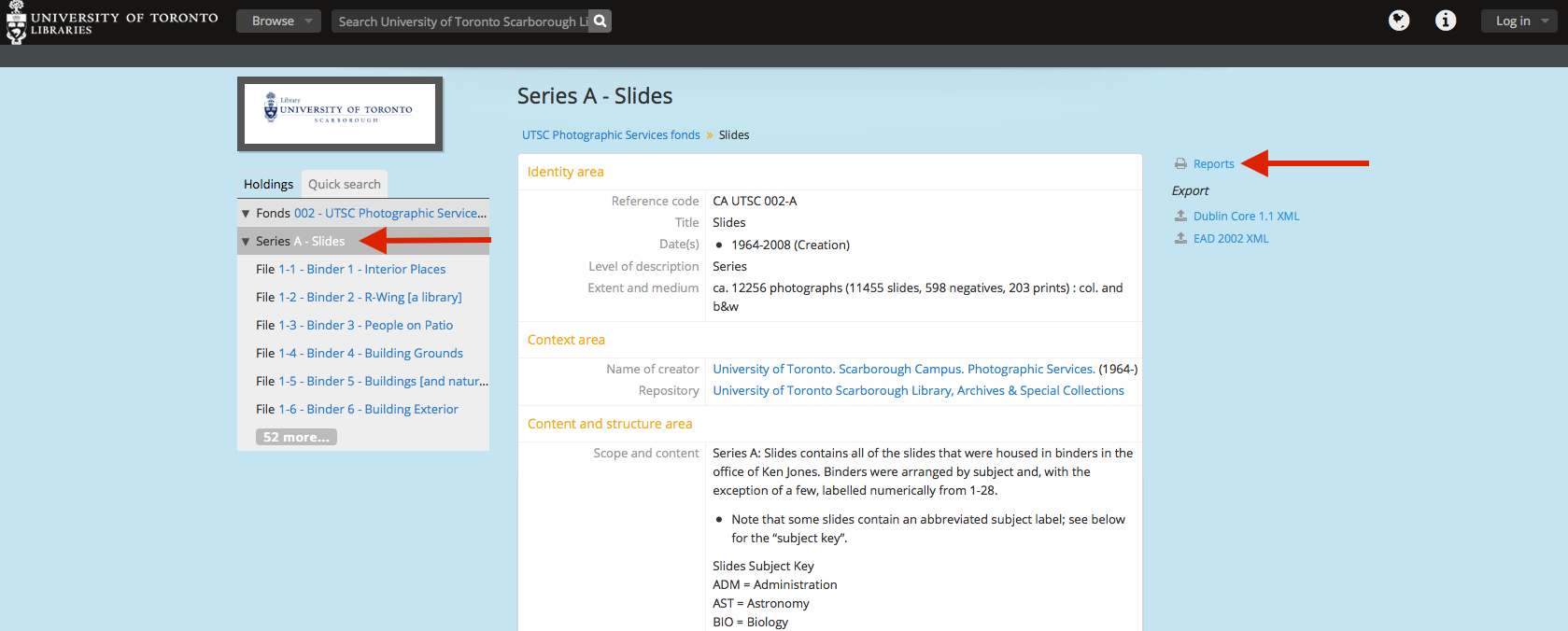Click the EAD 2002 XML export icon
Screen dimensions: 1568x631
(1180, 238)
